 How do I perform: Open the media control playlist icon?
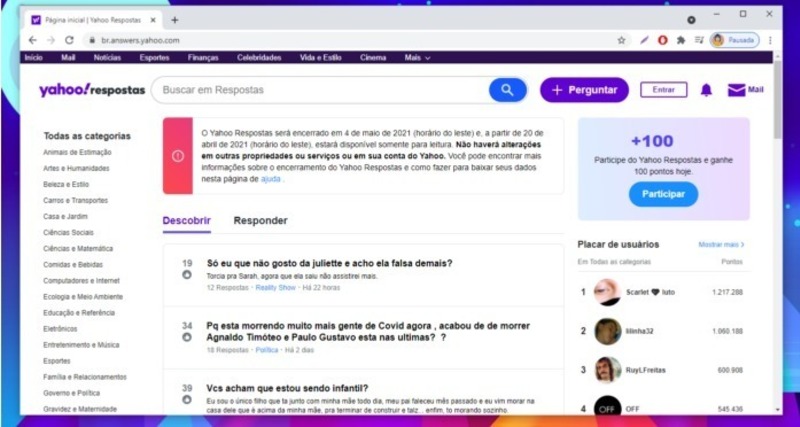[x=699, y=40]
